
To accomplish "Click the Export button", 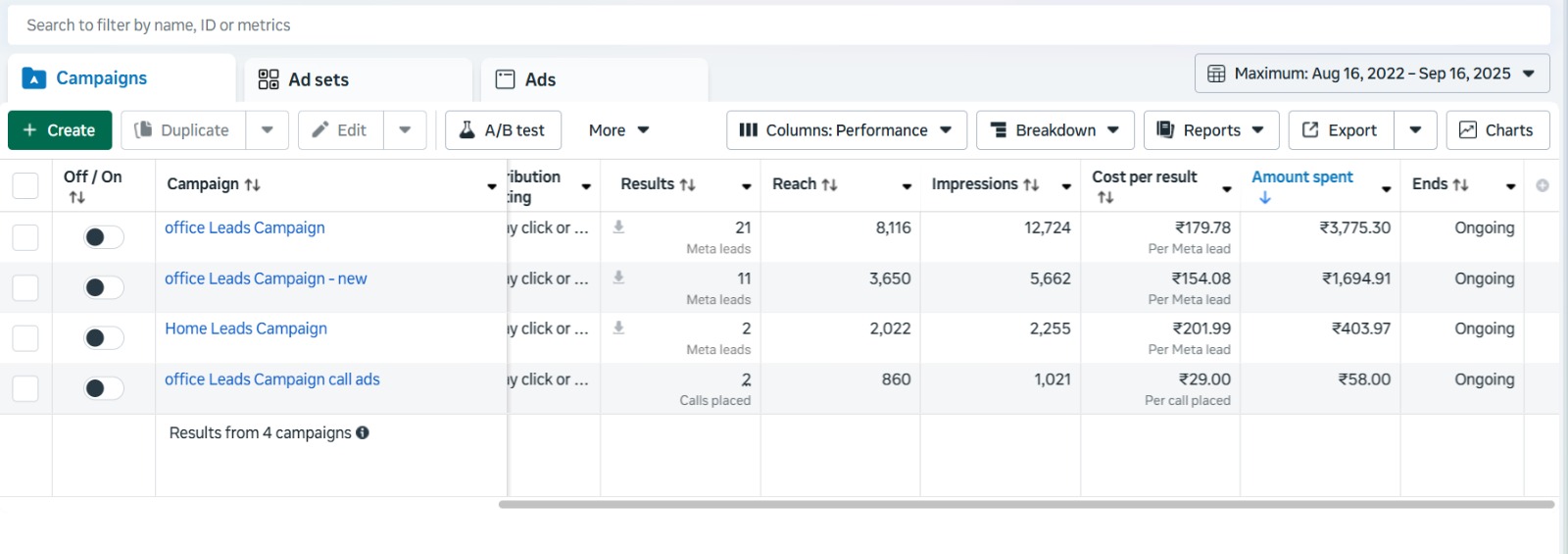I will click(1340, 130).
